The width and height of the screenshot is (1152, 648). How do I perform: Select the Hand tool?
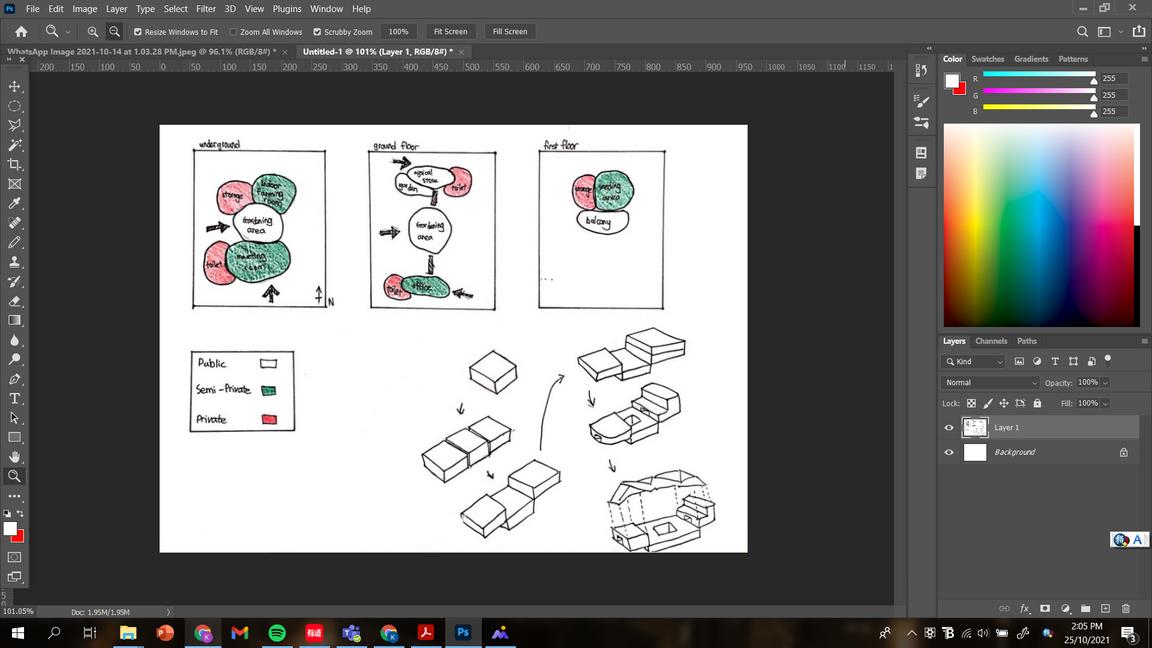pyautogui.click(x=15, y=456)
